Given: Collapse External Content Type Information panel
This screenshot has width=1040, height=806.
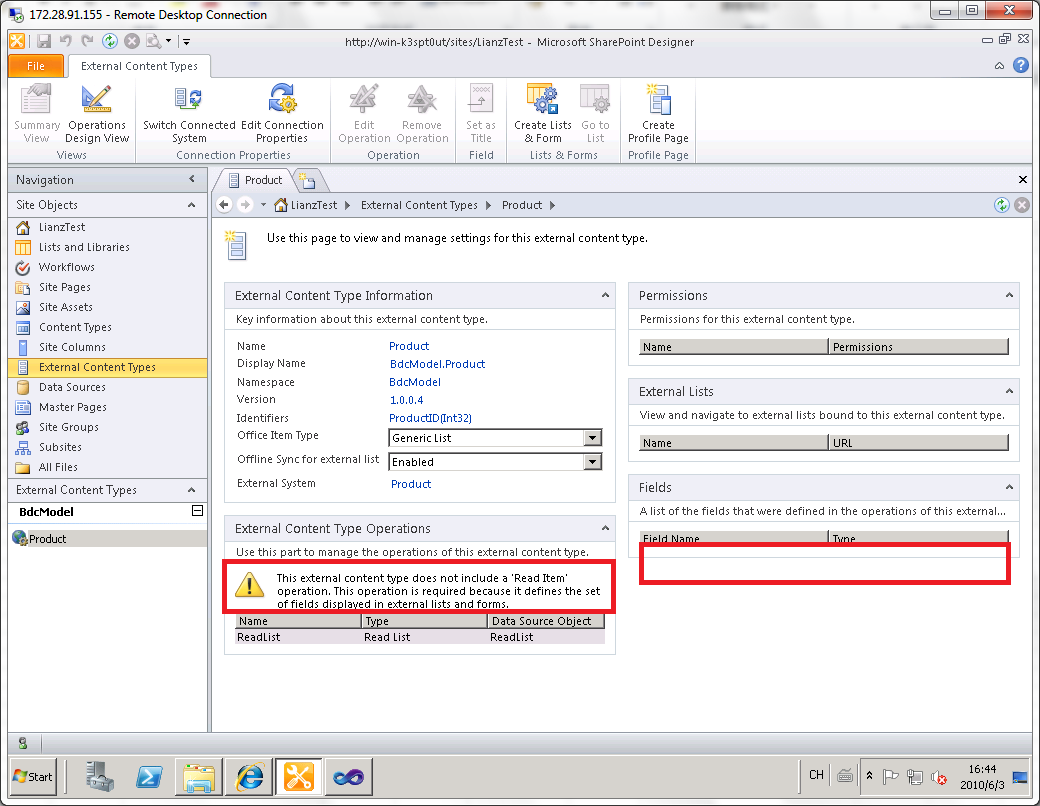Looking at the screenshot, I should 605,295.
